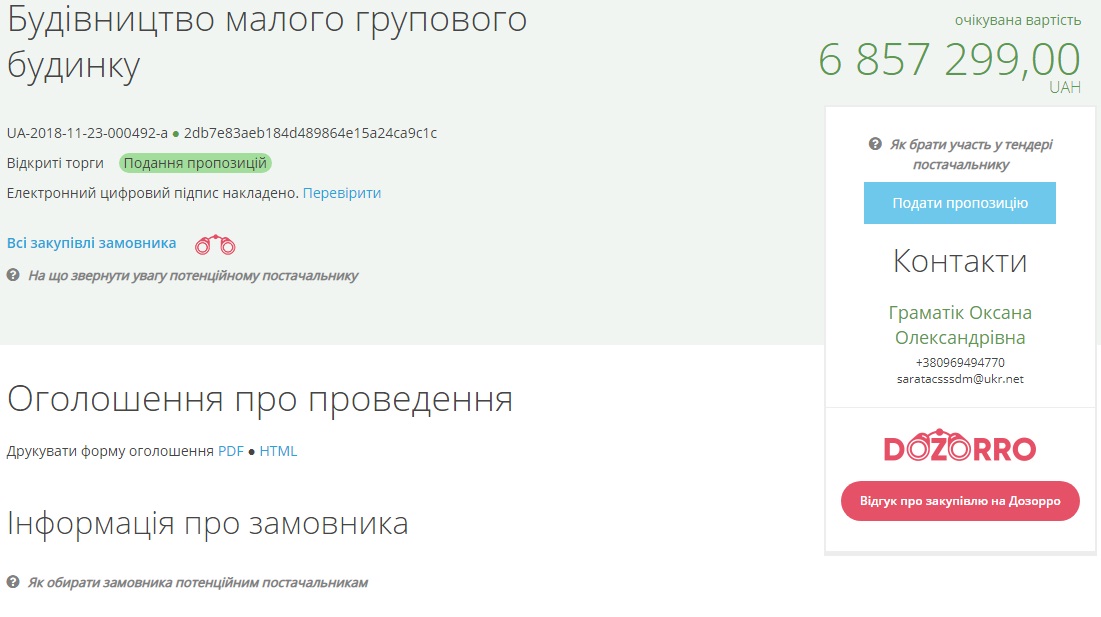Click question mark icon beside 'На що звернути увагу'

[13, 275]
